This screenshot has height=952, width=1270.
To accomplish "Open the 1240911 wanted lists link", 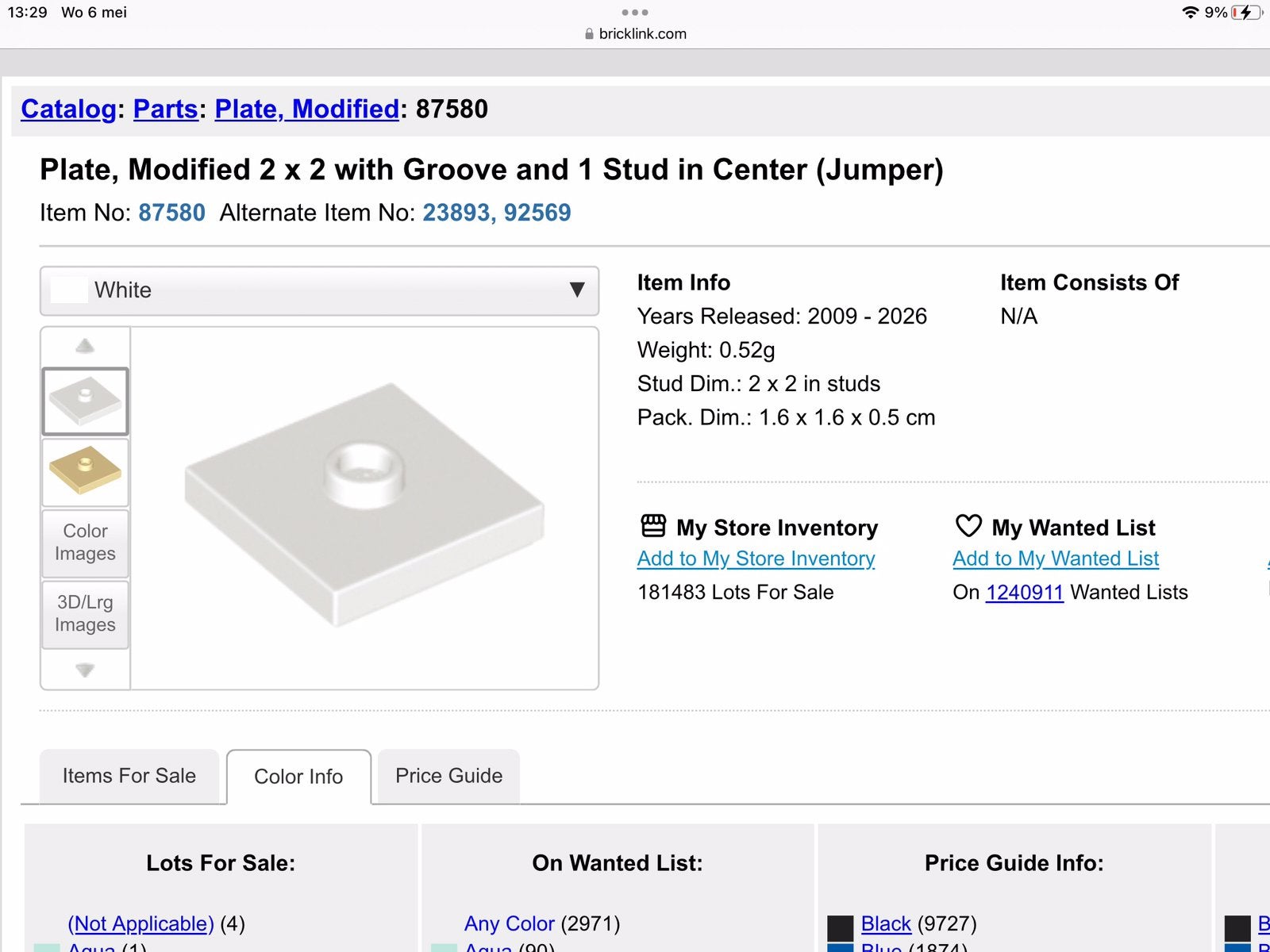I will [1024, 593].
